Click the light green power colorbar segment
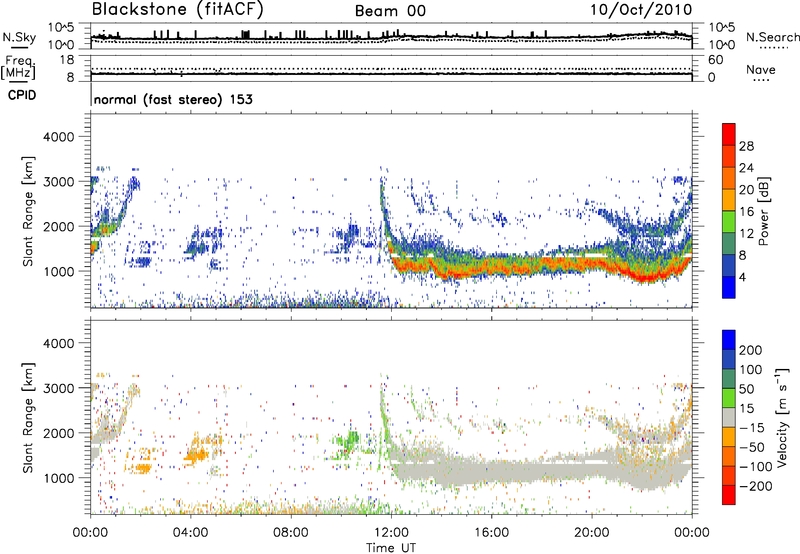This screenshot has height=554, width=800. click(x=729, y=221)
